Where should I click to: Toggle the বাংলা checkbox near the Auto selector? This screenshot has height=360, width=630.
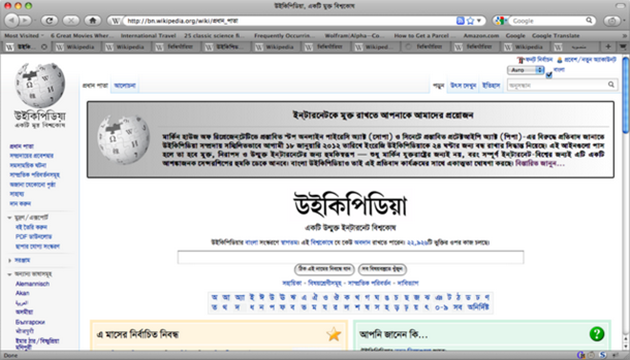[549, 75]
